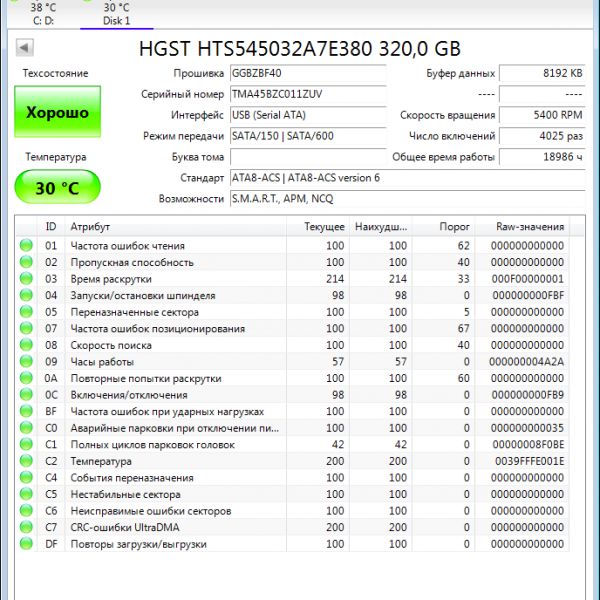Select the Частота ошибок чтения attribute name
The width and height of the screenshot is (600, 600).
(x=127, y=246)
